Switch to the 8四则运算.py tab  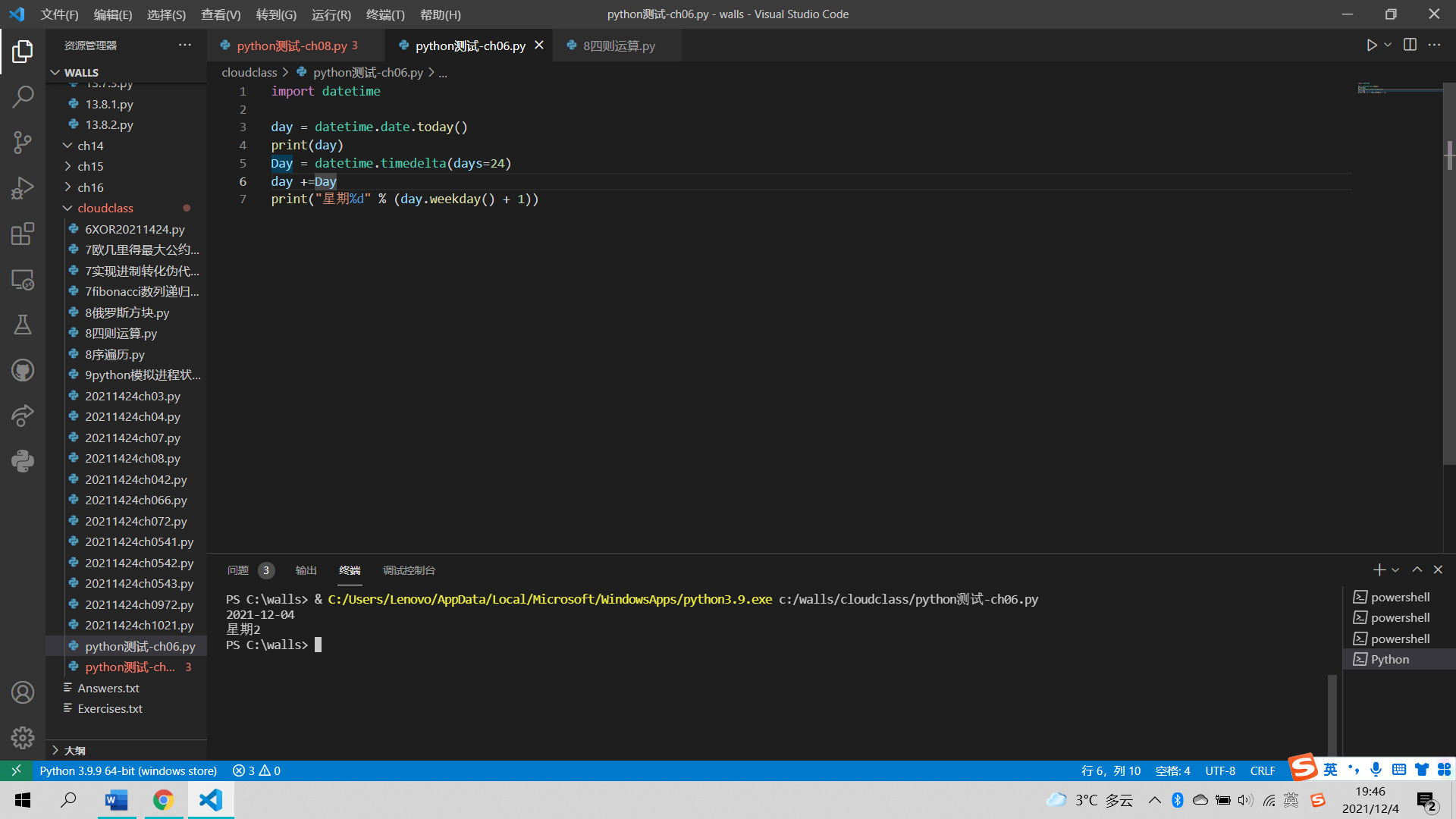pyautogui.click(x=618, y=45)
